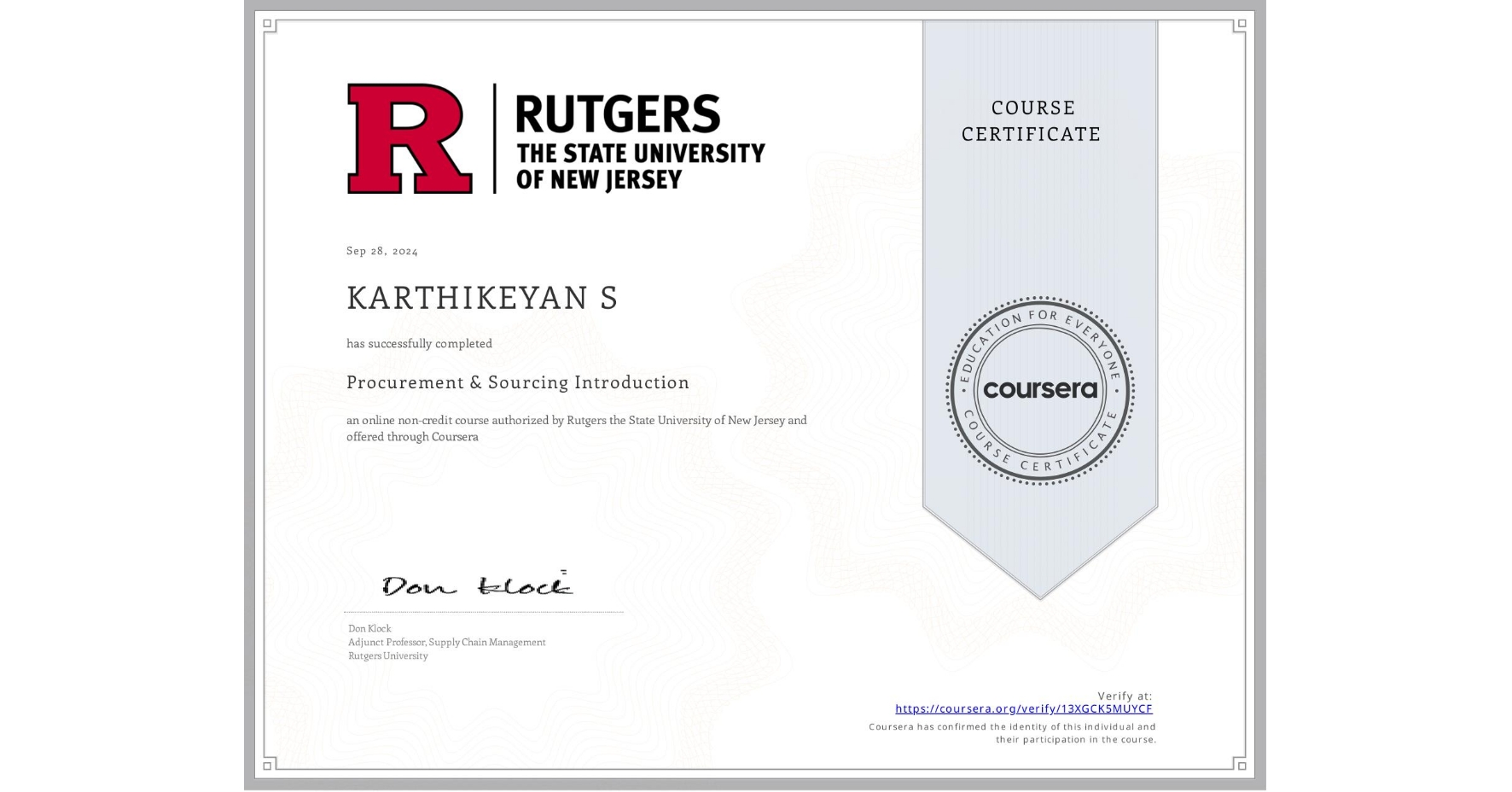Click Don Klock's handwritten signature
Screen dimensions: 1512x792
click(473, 583)
